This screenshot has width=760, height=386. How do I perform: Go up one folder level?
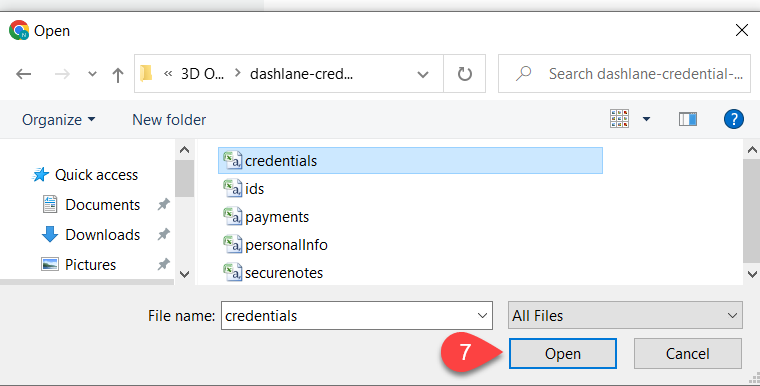click(117, 75)
